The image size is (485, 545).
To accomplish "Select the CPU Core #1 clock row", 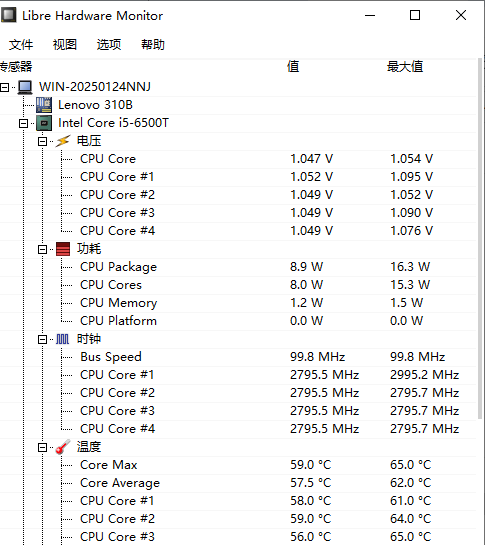I will [x=238, y=375].
